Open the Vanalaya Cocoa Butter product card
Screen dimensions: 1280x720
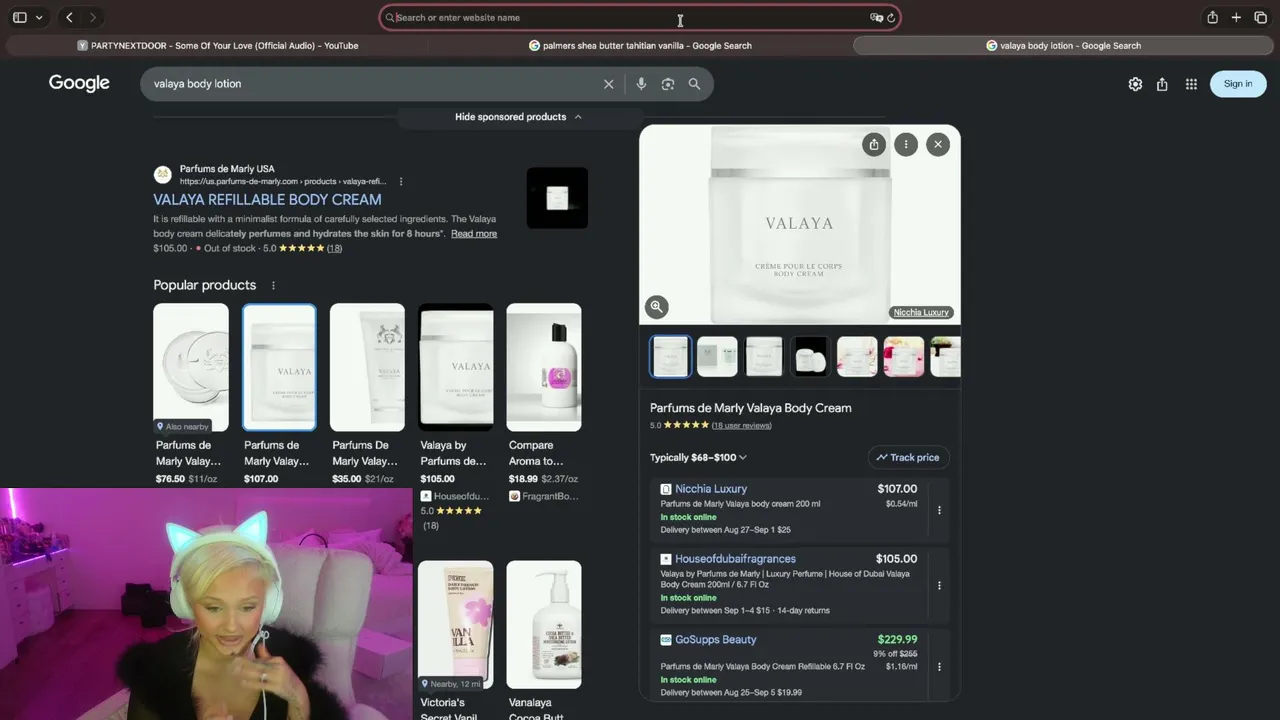tap(544, 640)
